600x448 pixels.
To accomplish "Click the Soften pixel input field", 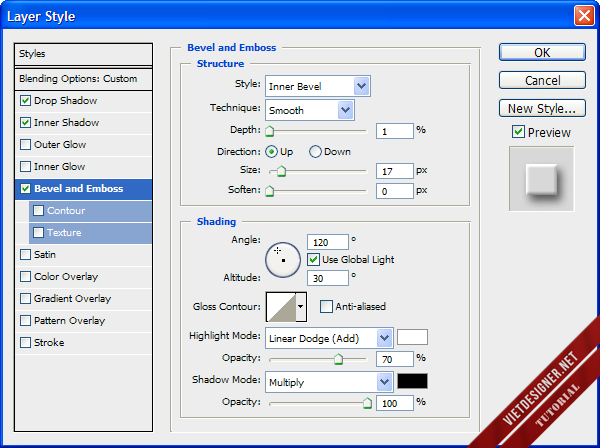I will [395, 191].
